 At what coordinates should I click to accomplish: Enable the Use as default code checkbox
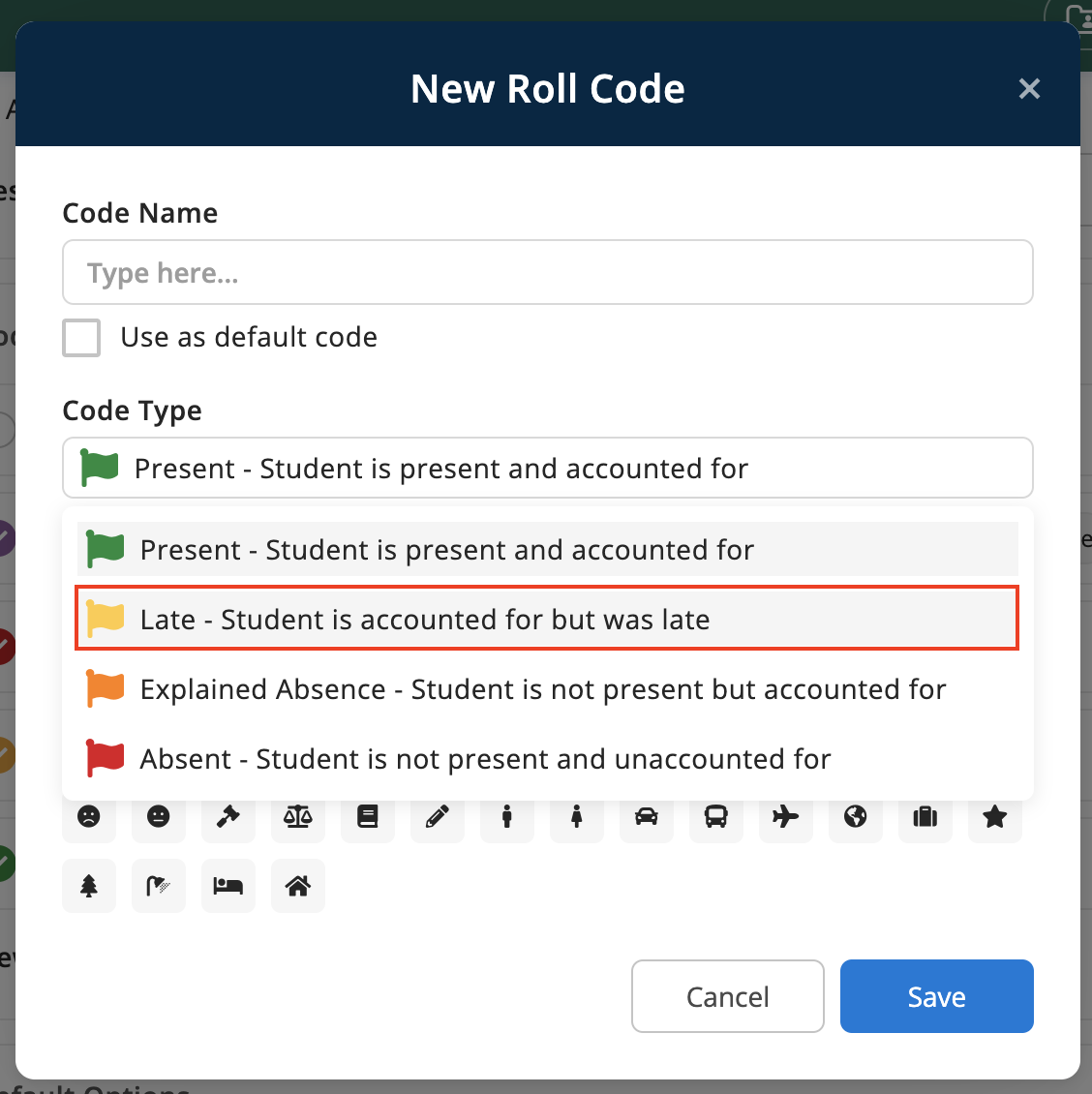81,338
